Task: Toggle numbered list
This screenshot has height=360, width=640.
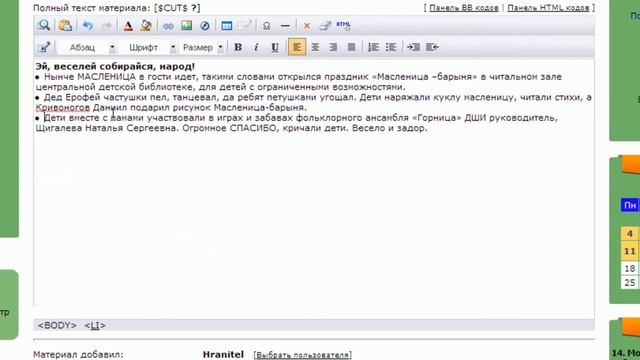Action: 373,47
